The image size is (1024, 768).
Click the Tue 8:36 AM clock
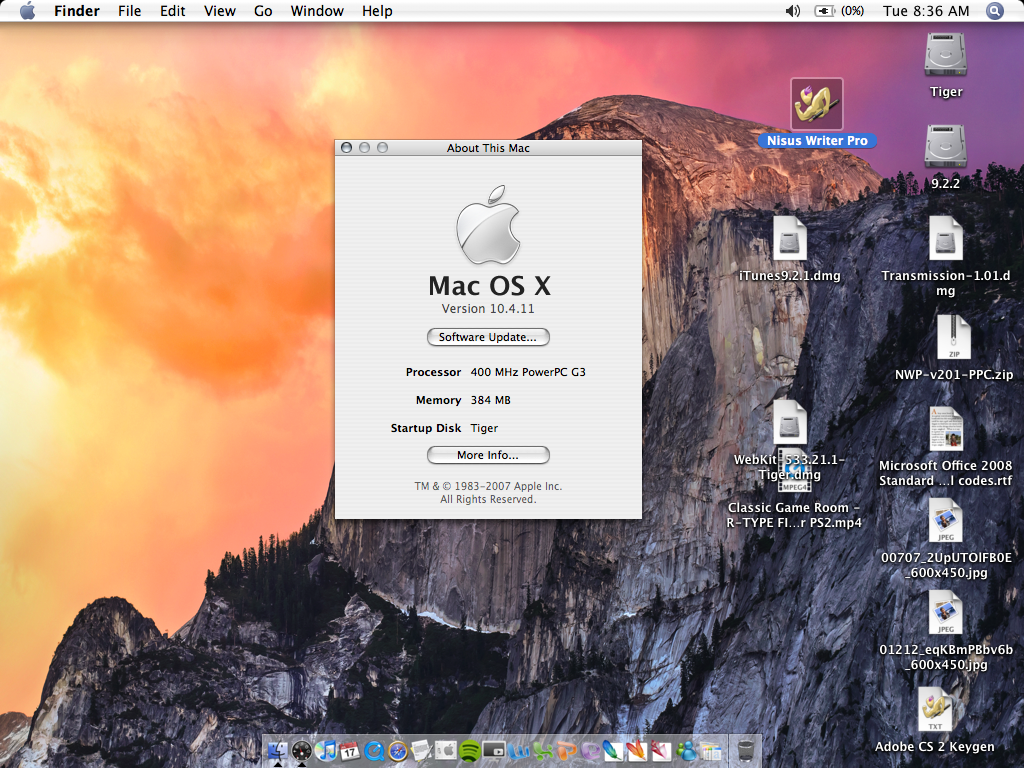[x=926, y=11]
